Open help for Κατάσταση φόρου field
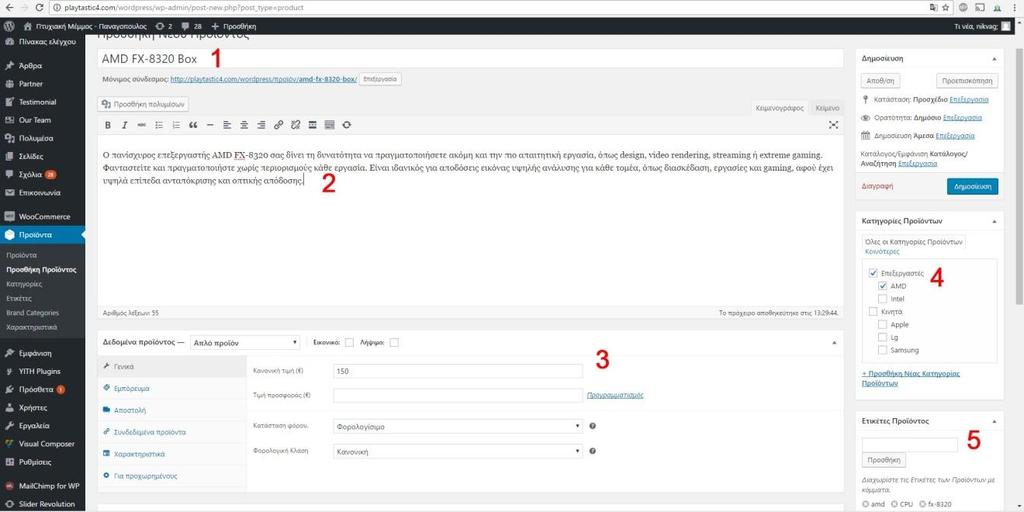The width and height of the screenshot is (1024, 512). coord(592,426)
